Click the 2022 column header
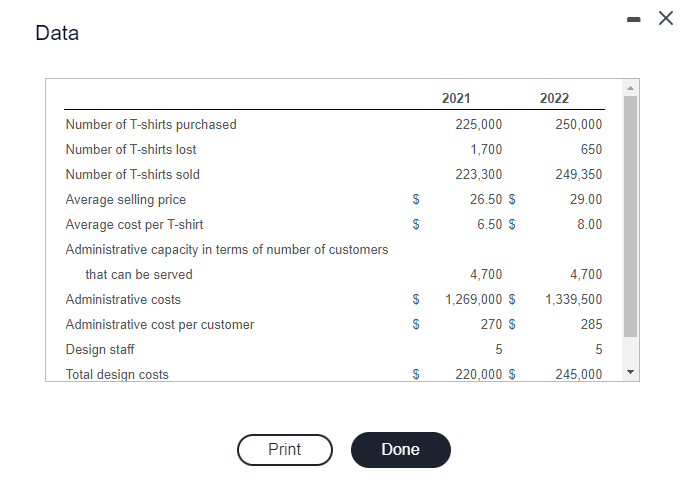The image size is (680, 484). coord(554,98)
